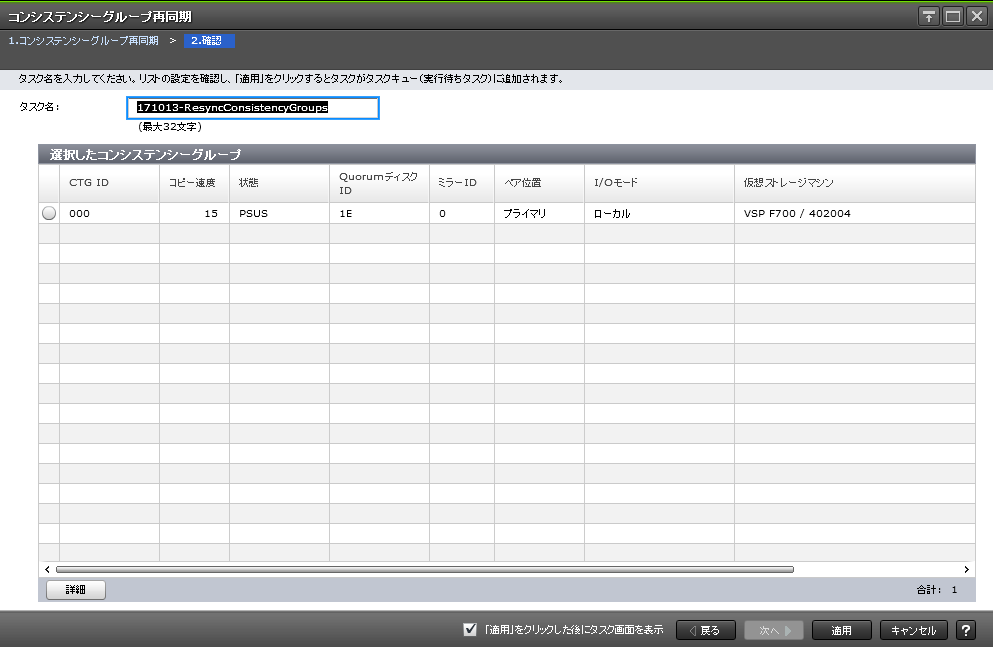Toggle the show task screen after apply checkbox
This screenshot has height=647, width=993.
[x=470, y=630]
